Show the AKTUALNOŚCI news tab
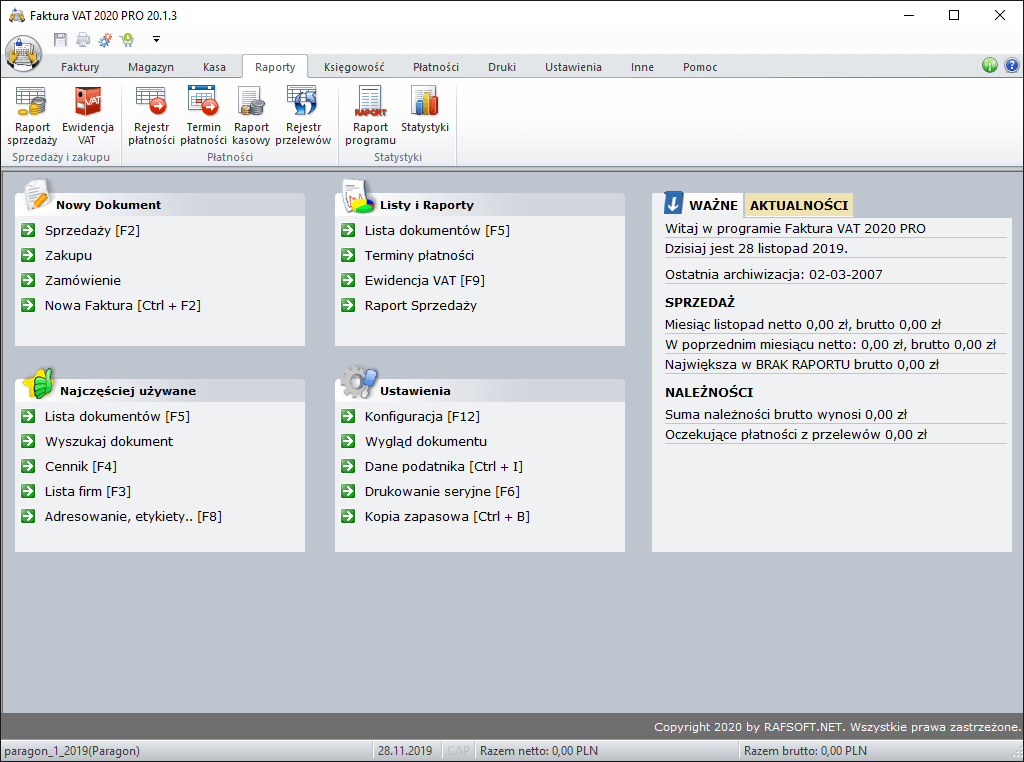Screen dimensions: 1024x762 799,205
